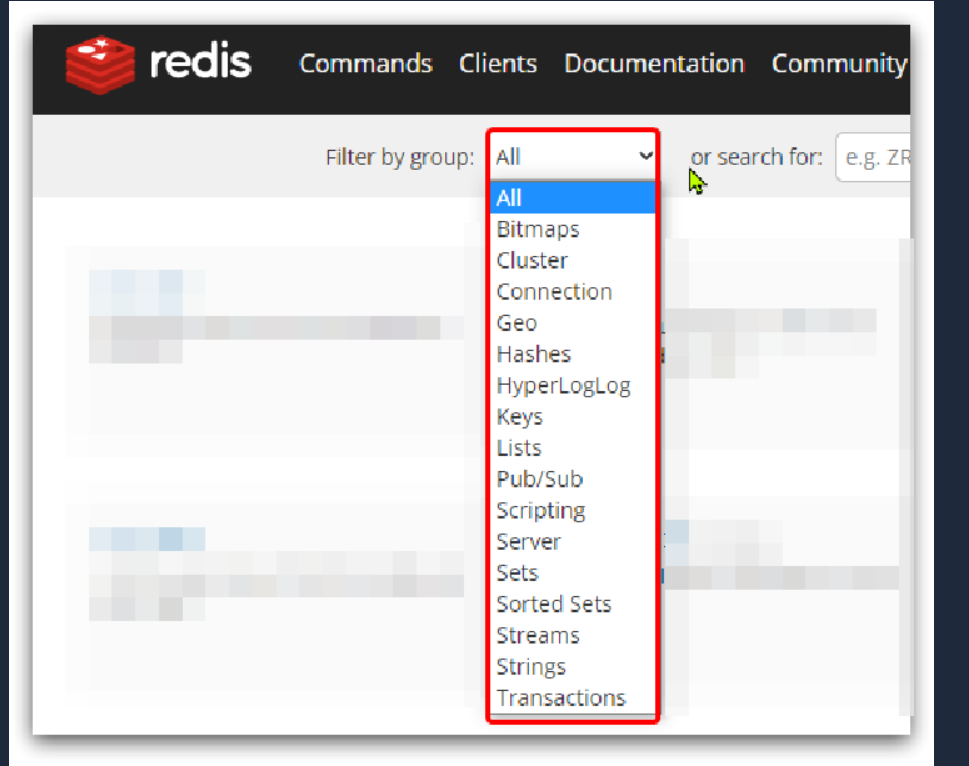The image size is (969, 766).
Task: Select Keys from group list
Action: 573,417
